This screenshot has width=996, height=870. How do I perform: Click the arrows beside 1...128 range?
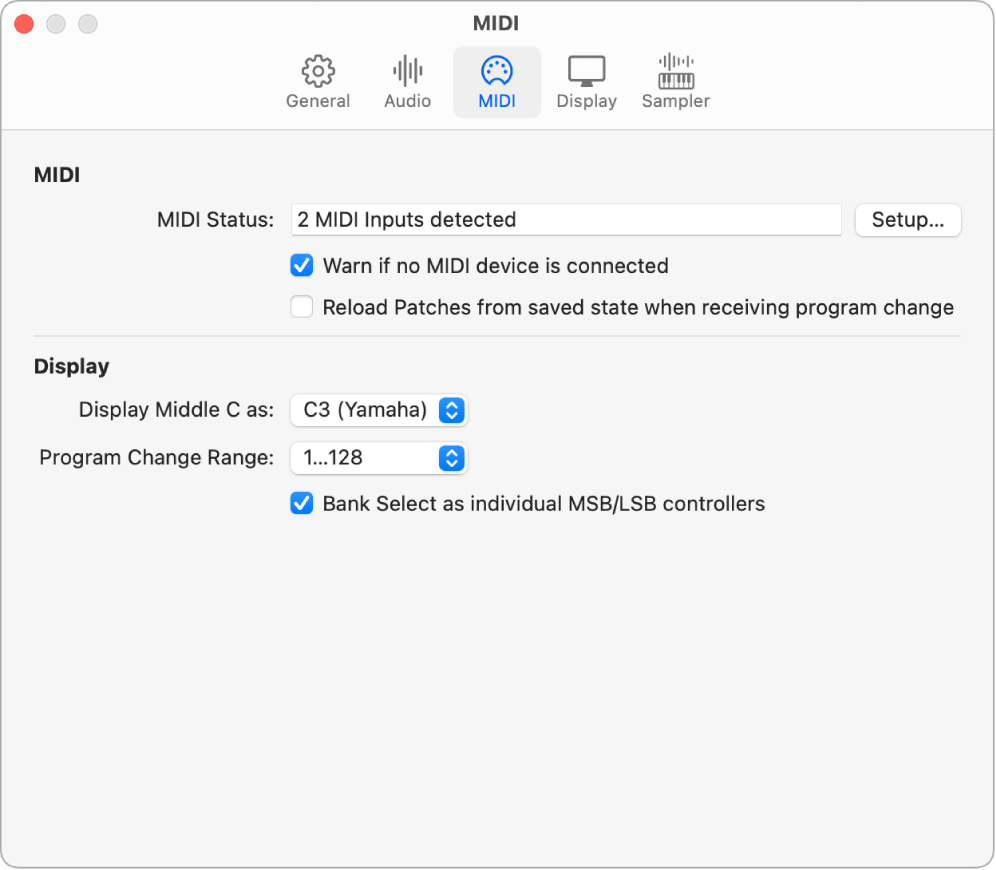(x=452, y=458)
